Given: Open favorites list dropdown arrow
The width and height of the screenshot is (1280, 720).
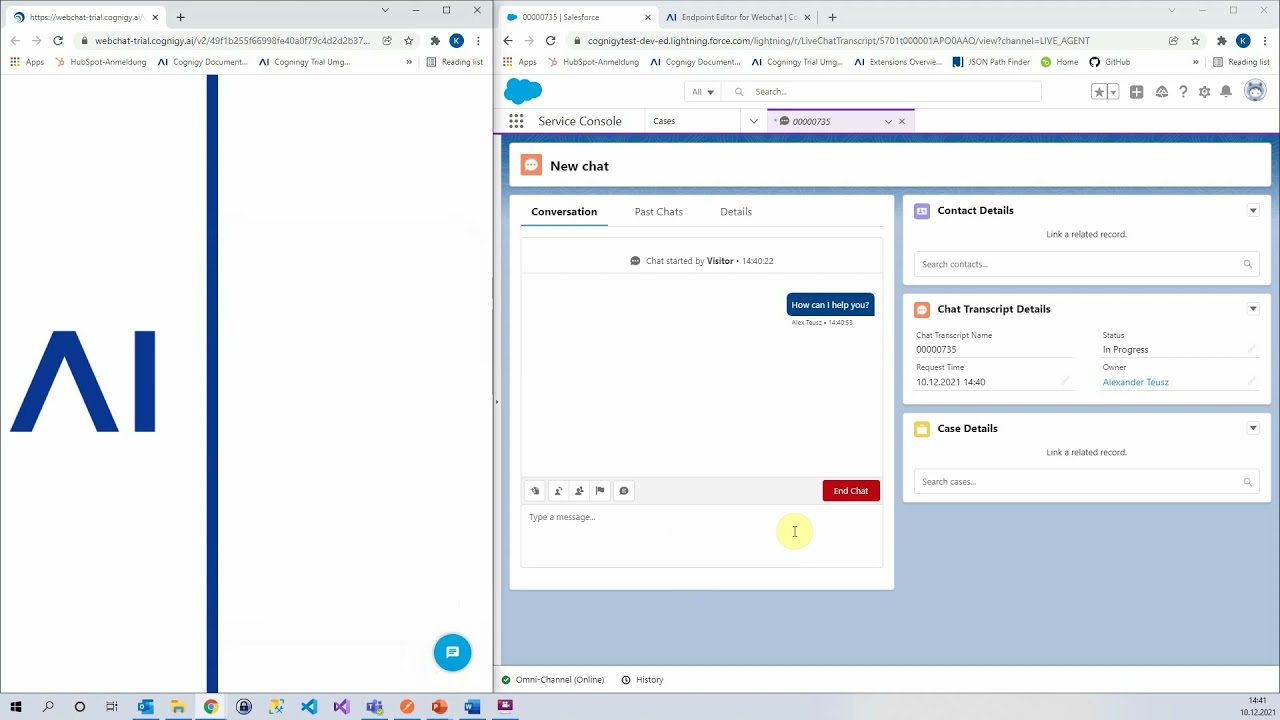Looking at the screenshot, I should (1113, 92).
